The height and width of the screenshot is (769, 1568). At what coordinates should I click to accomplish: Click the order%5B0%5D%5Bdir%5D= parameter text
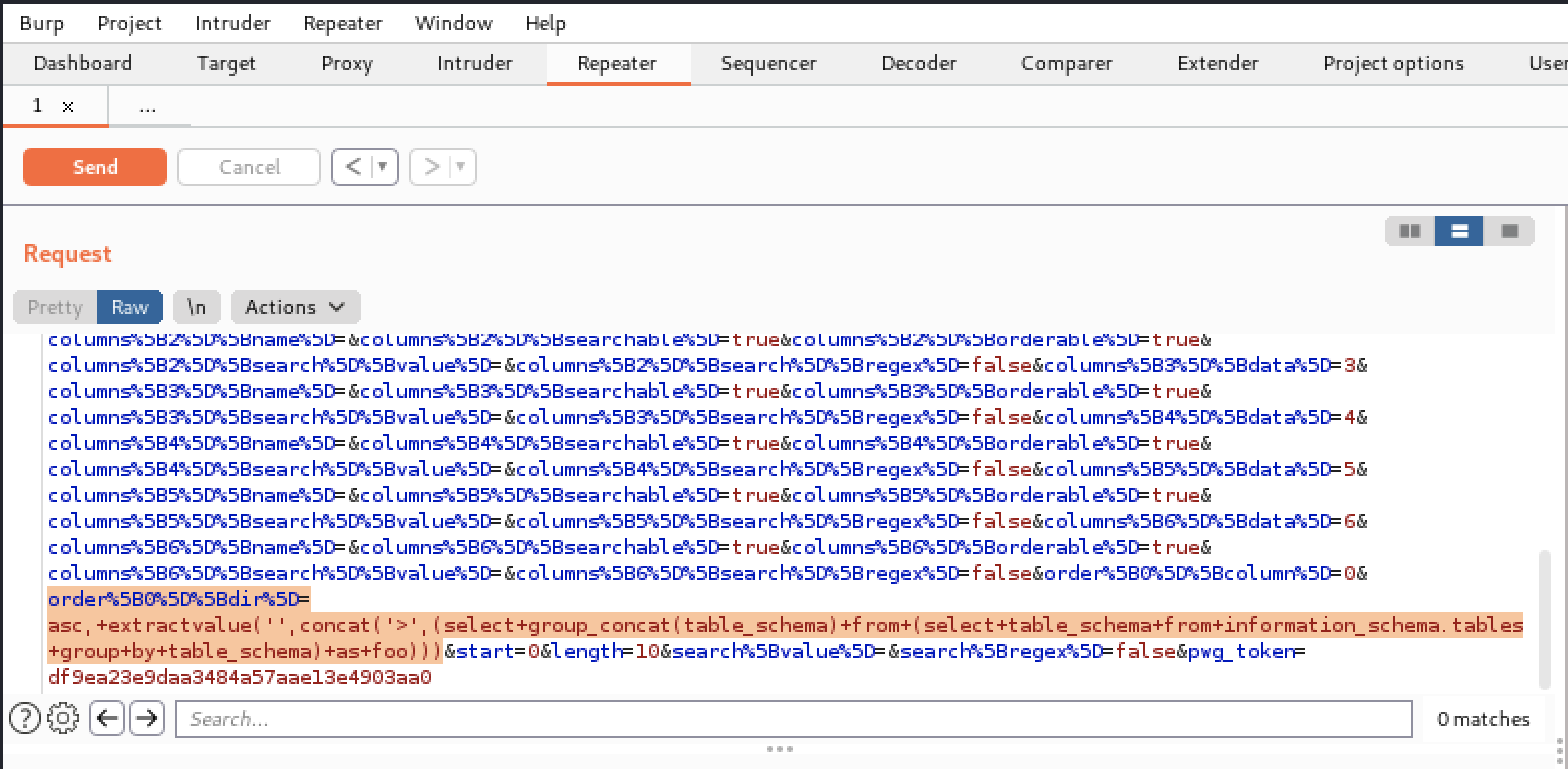(x=180, y=599)
